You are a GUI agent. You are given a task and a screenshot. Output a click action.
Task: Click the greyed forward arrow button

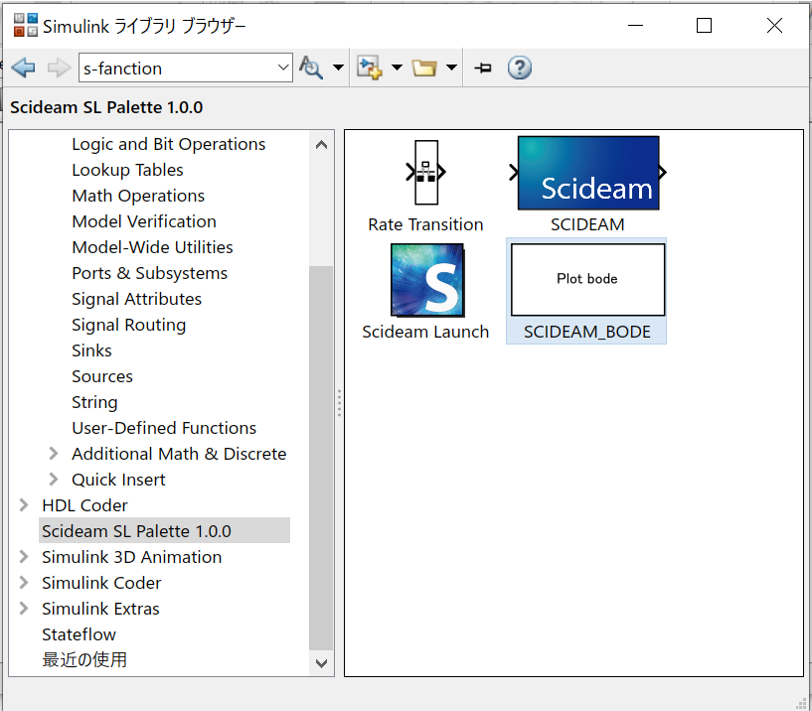click(59, 68)
